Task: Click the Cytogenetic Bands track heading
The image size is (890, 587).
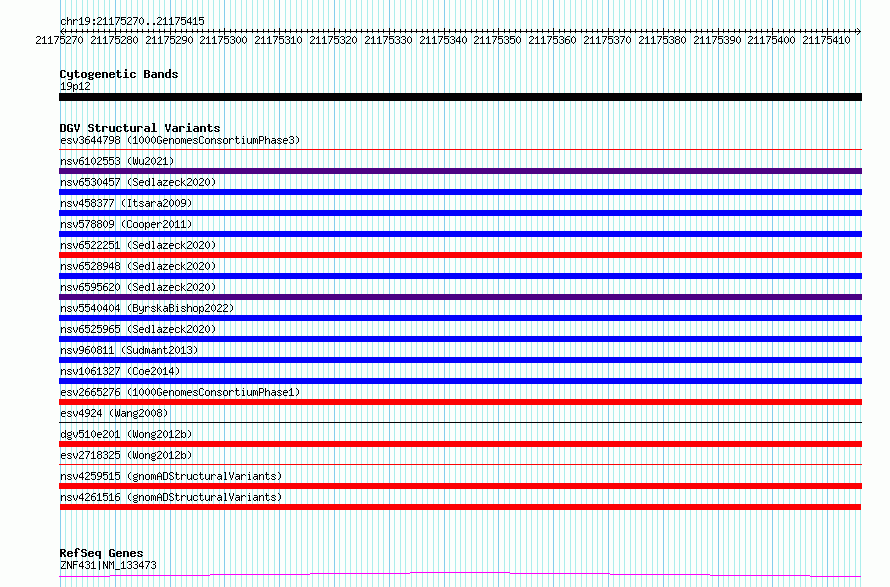Action: (119, 74)
